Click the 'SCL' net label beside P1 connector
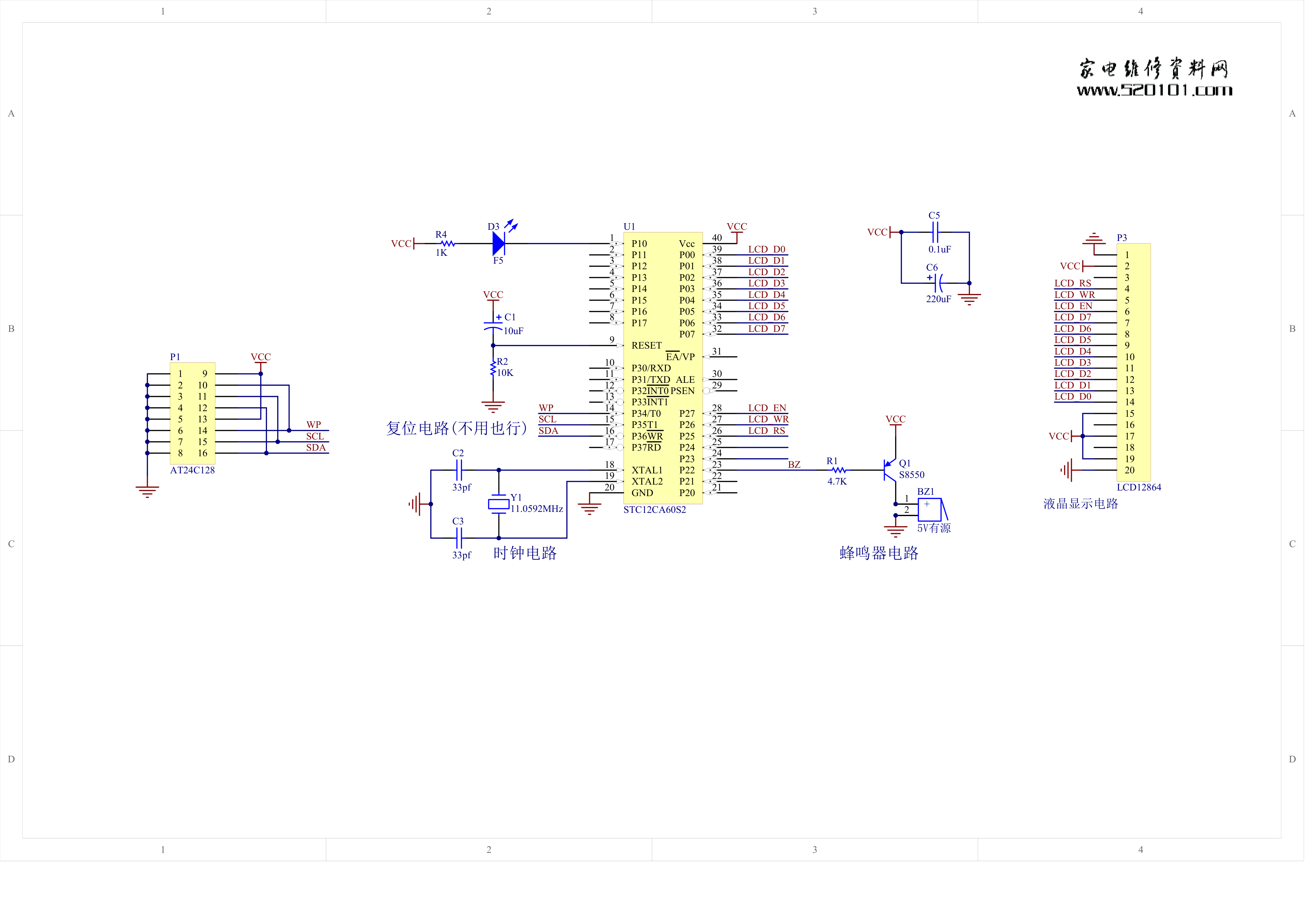 point(315,436)
